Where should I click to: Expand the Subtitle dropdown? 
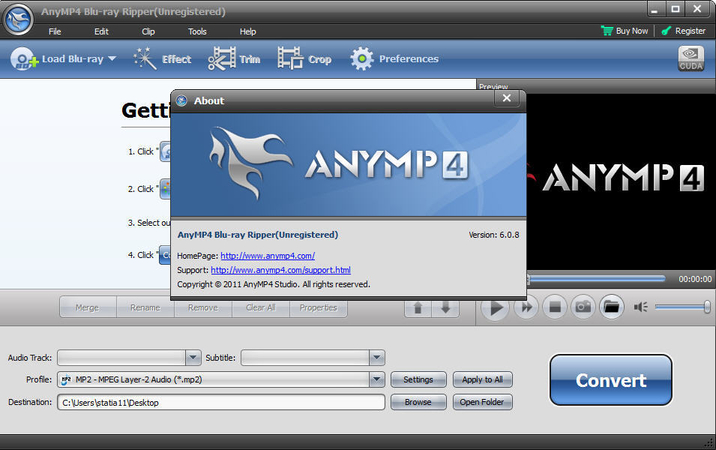pyautogui.click(x=377, y=357)
